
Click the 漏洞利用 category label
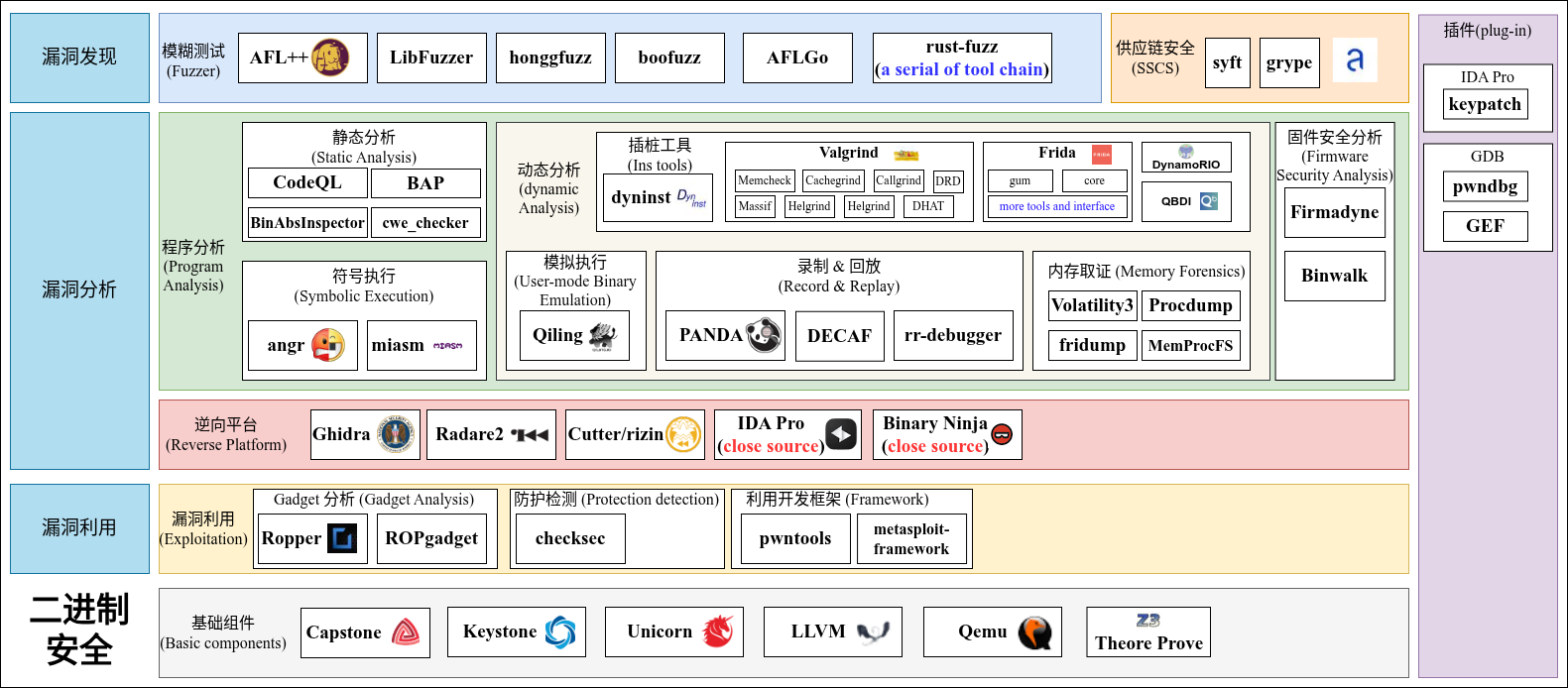(x=79, y=527)
